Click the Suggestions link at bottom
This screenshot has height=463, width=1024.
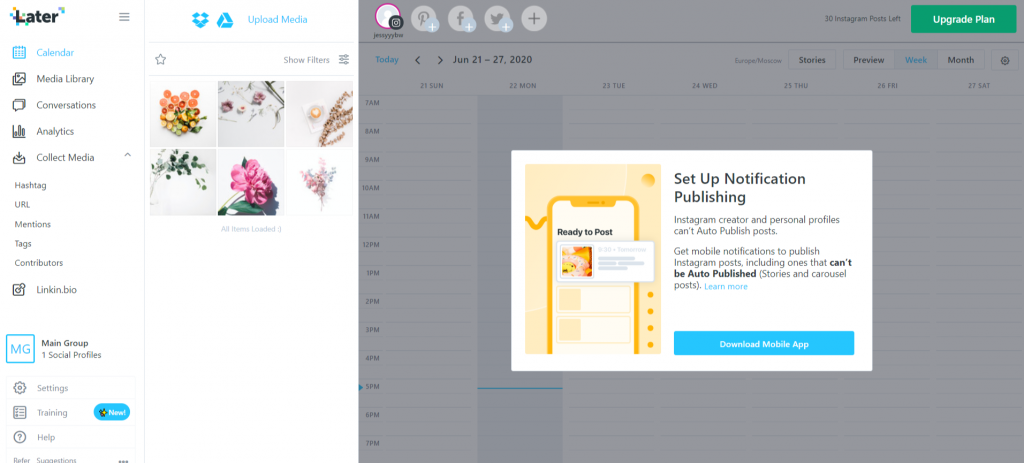(56, 460)
